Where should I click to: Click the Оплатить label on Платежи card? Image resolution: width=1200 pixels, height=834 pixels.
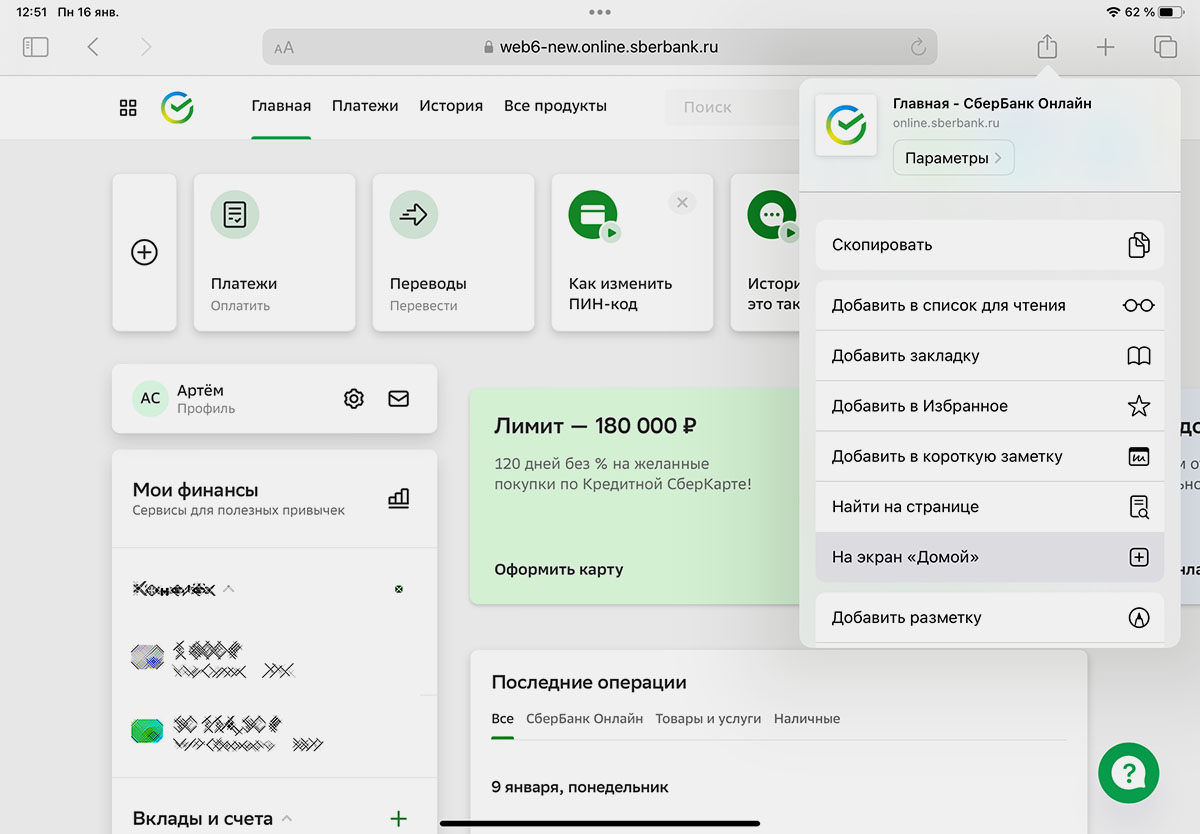(240, 306)
